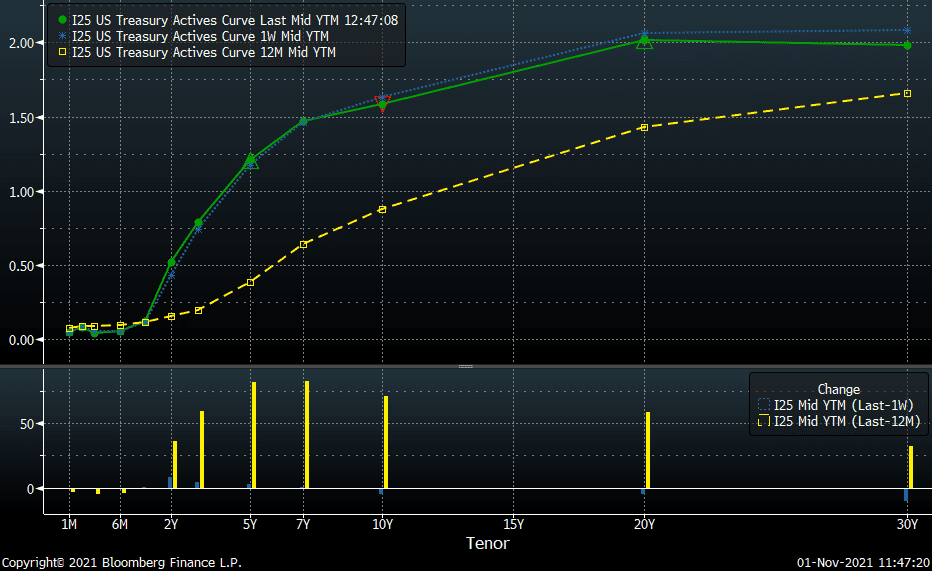
Task: Click the panel divider grip handle
Action: (466, 367)
